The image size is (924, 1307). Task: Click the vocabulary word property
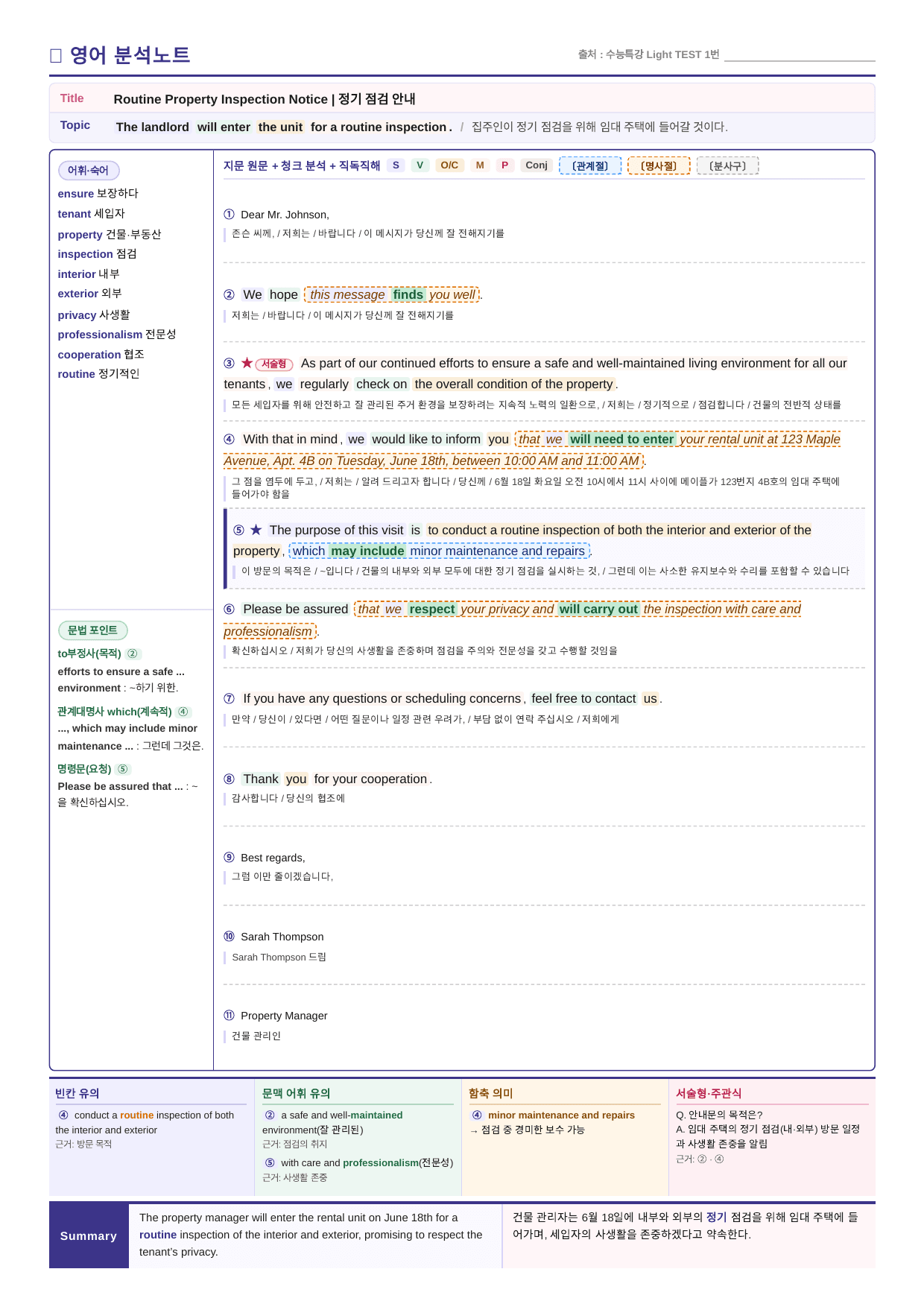80,235
